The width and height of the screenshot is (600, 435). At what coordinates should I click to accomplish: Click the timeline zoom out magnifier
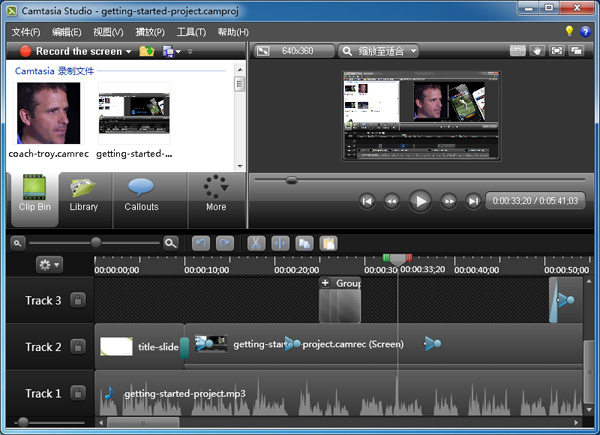[18, 243]
